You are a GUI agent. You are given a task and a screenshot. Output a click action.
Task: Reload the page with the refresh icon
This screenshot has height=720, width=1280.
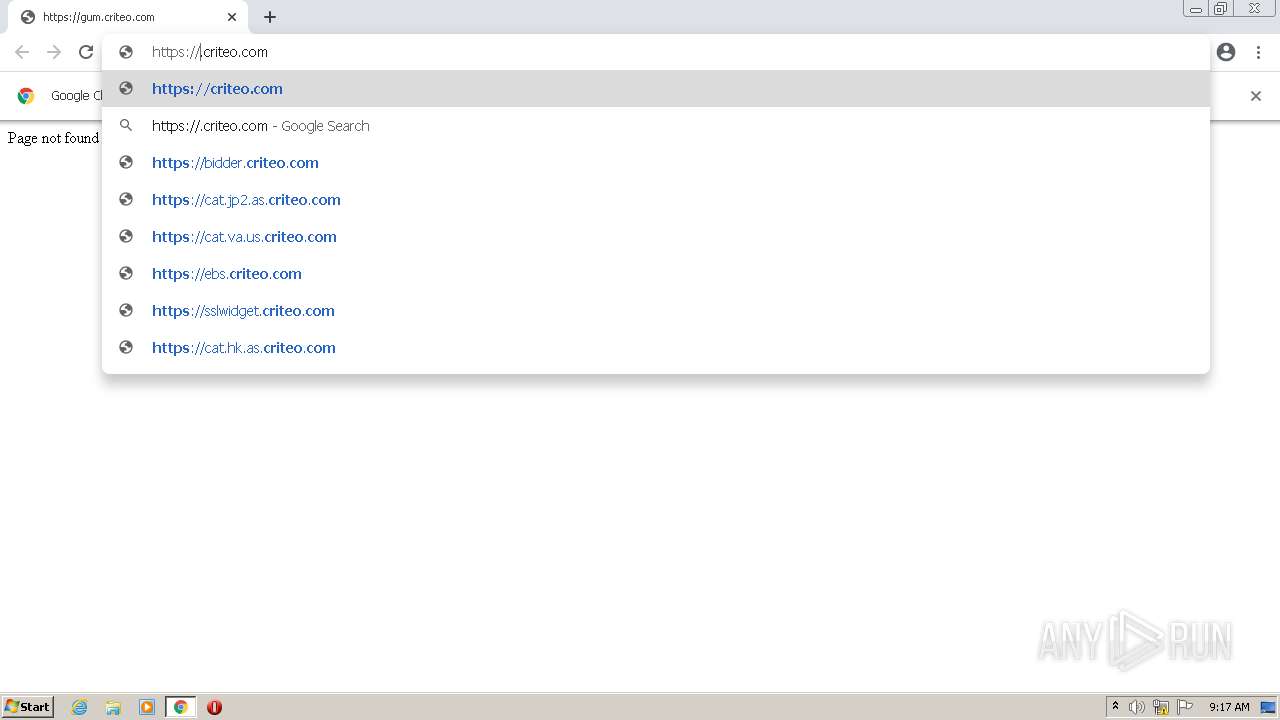pos(86,52)
